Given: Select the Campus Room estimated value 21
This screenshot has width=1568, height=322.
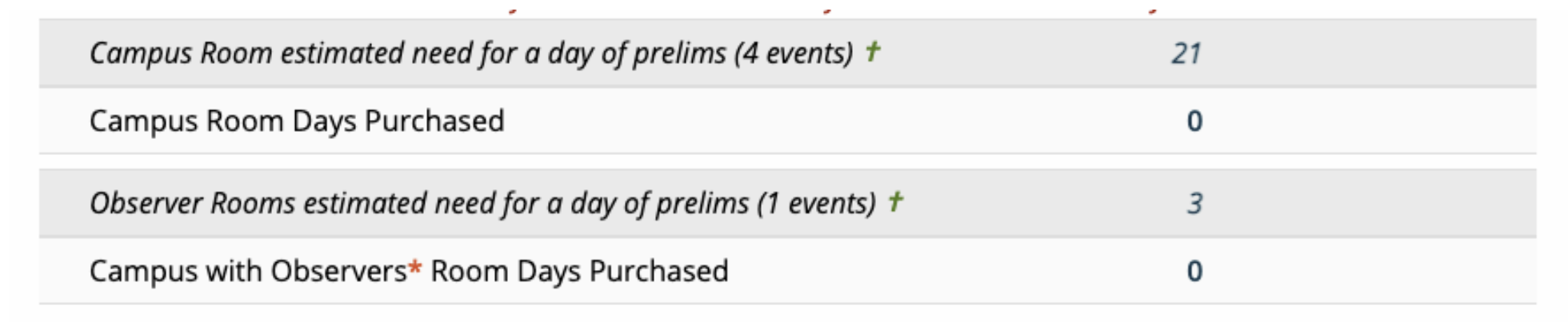Looking at the screenshot, I should click(x=1186, y=54).
